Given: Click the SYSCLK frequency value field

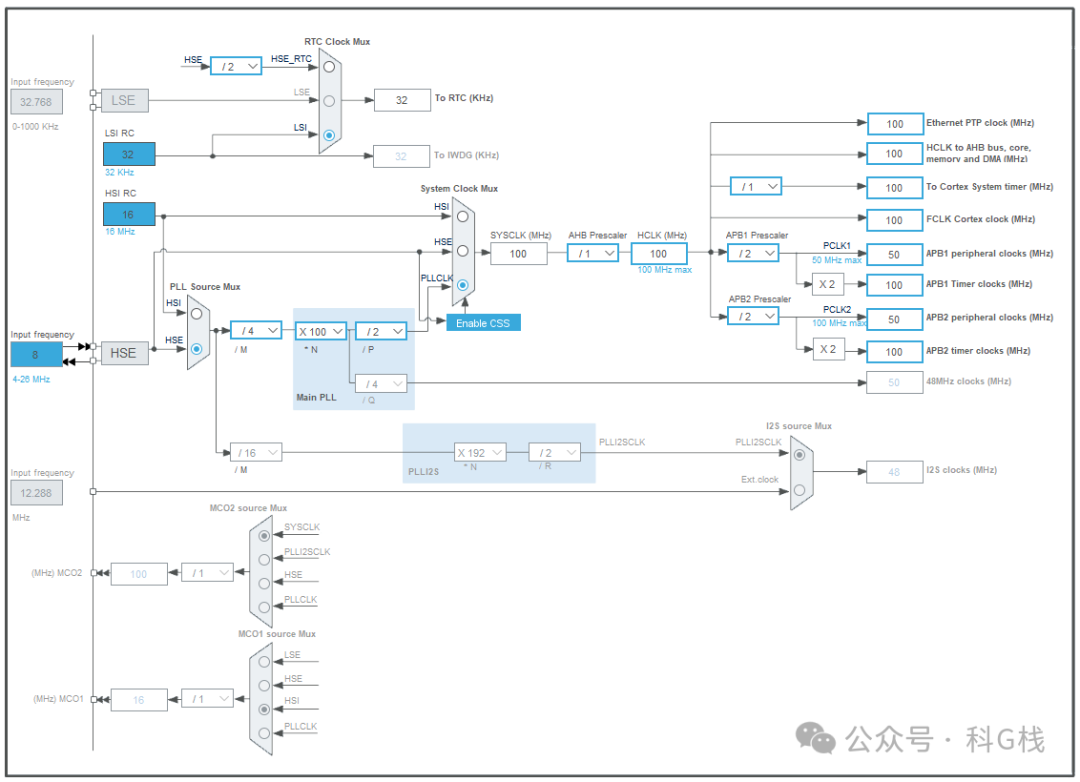Looking at the screenshot, I should (x=518, y=253).
